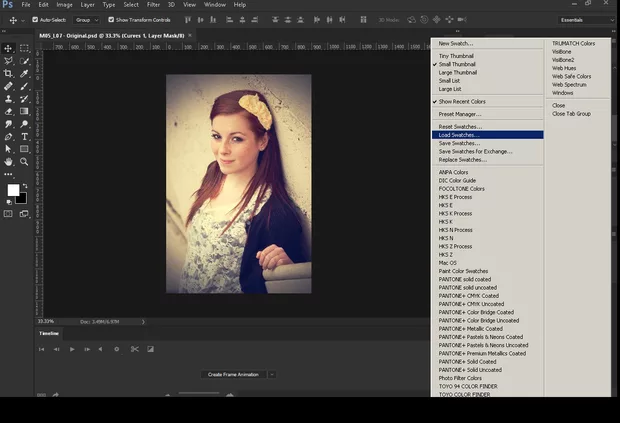620x423 pixels.
Task: Enable Show Transform Controls checkbox
Action: coord(111,19)
